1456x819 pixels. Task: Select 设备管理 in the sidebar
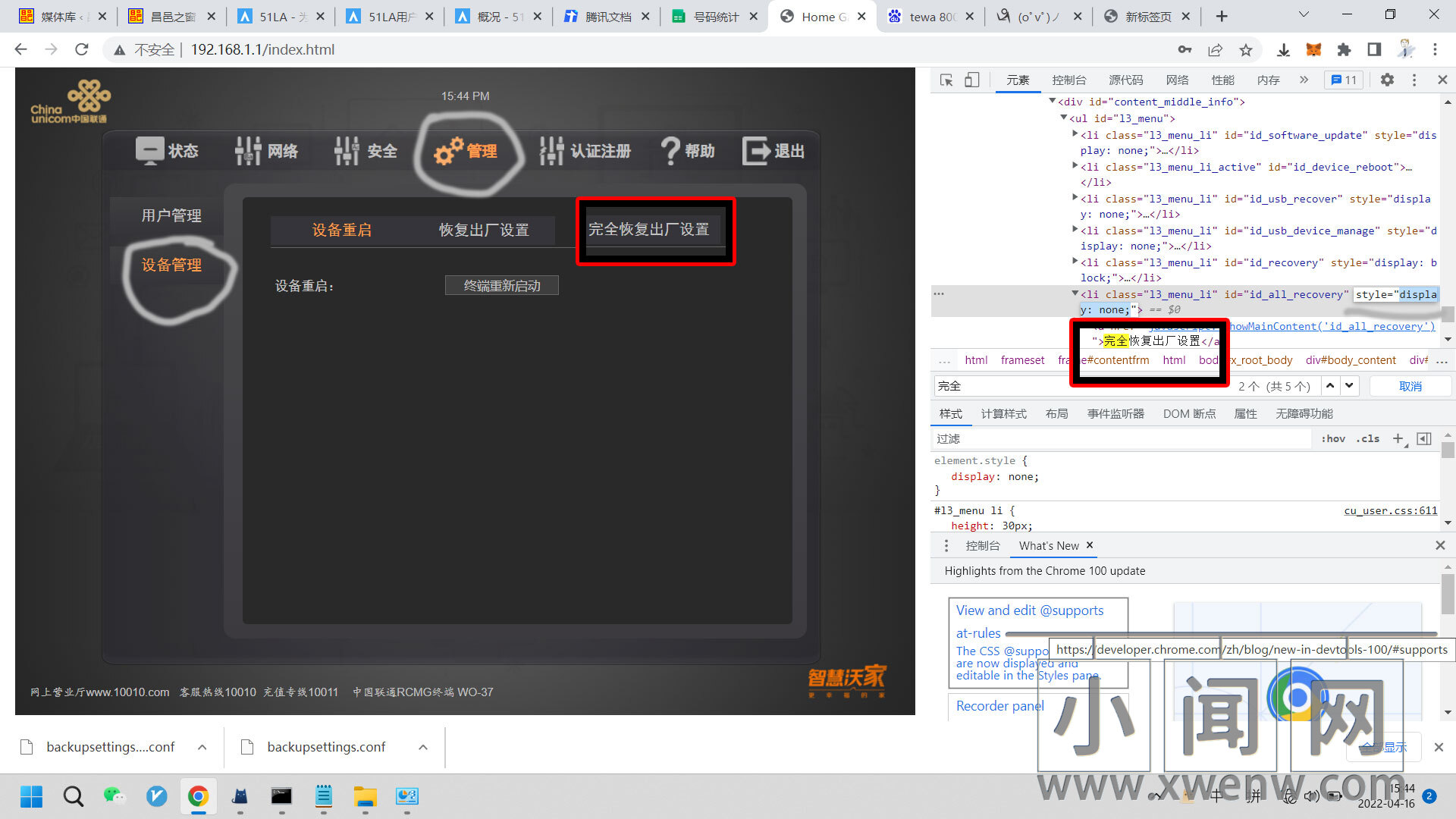coord(171,265)
